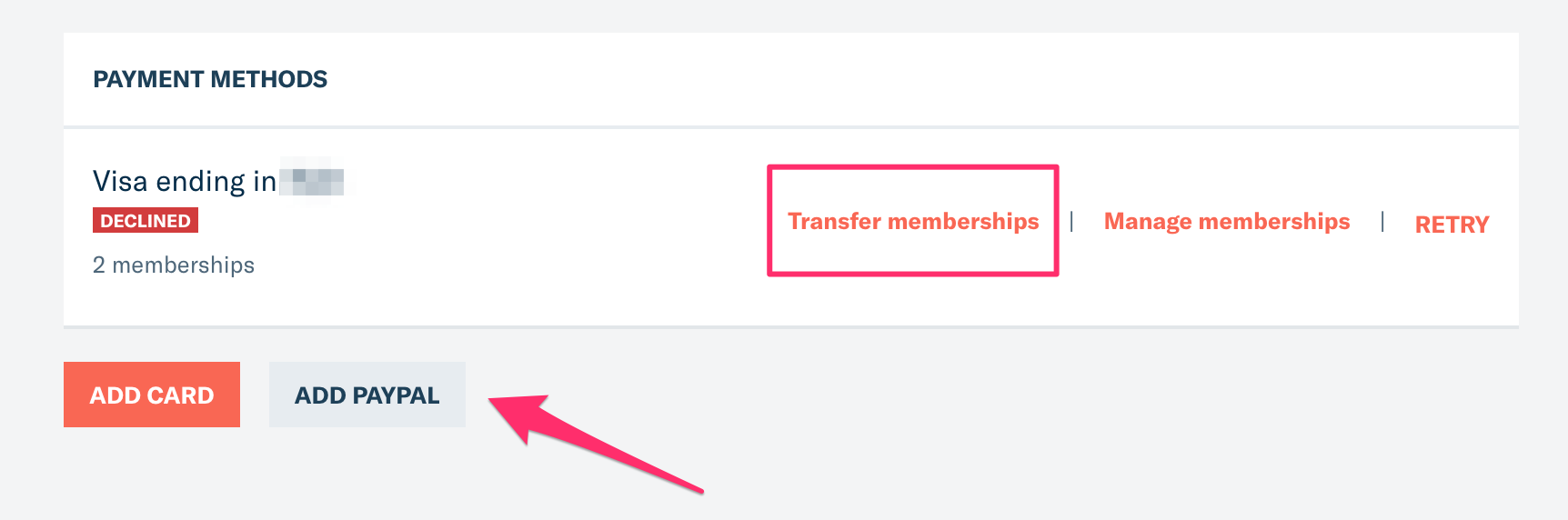1568x520 pixels.
Task: Click the red DECLINED status badge
Action: 146,221
